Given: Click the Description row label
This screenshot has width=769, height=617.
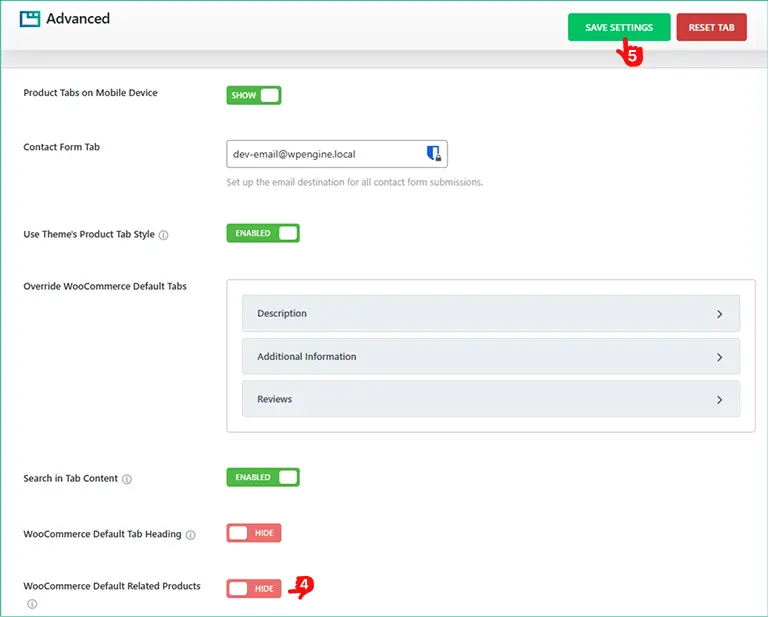Looking at the screenshot, I should point(282,313).
